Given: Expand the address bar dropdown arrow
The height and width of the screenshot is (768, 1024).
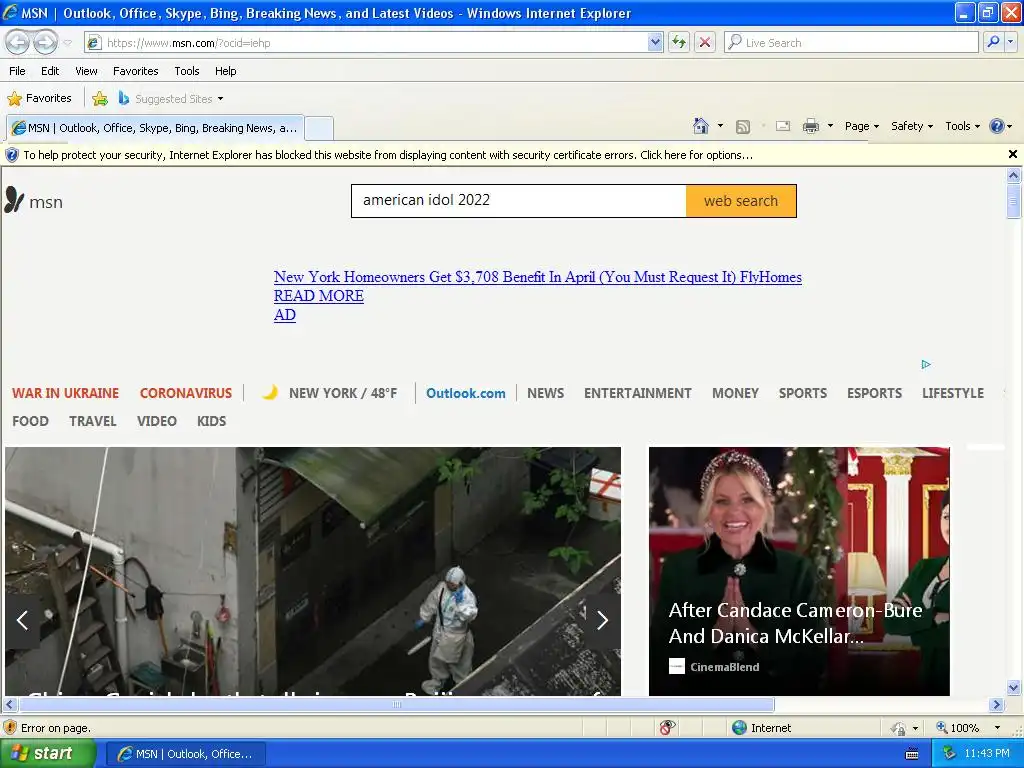Looking at the screenshot, I should (x=655, y=42).
